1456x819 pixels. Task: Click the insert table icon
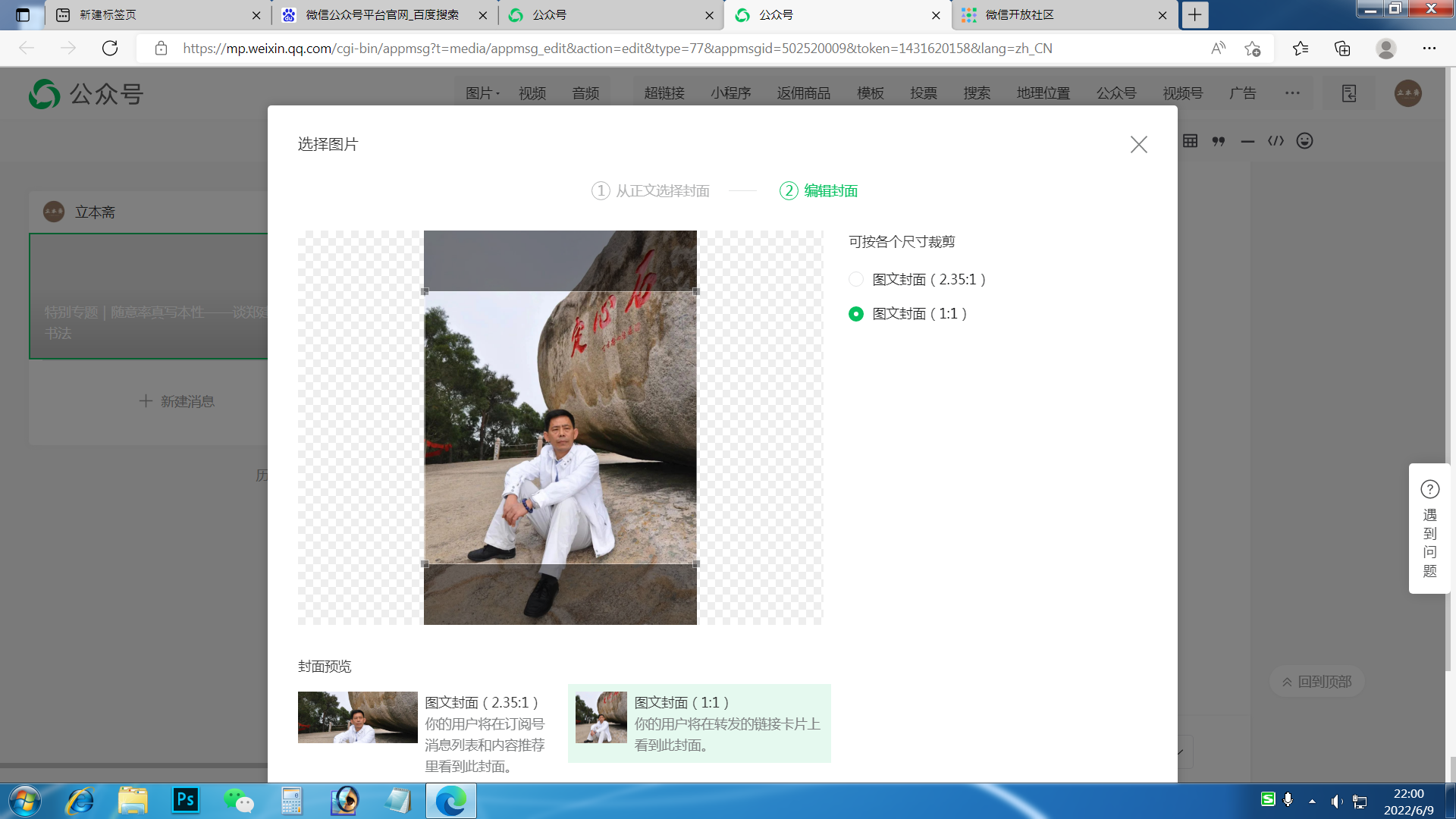(1191, 141)
